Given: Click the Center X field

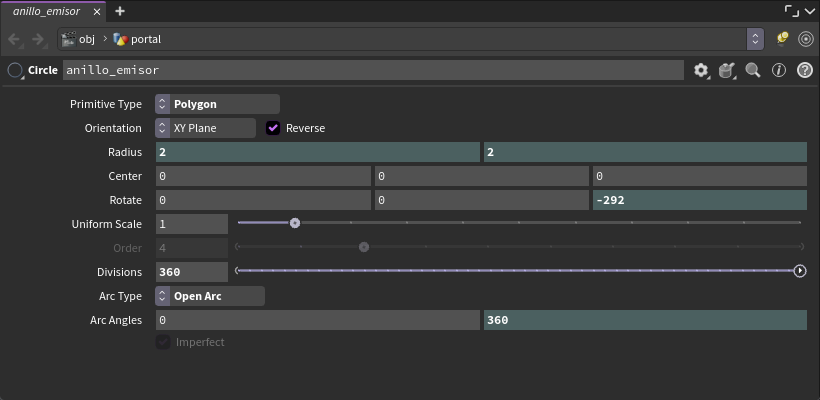Looking at the screenshot, I should tap(263, 176).
